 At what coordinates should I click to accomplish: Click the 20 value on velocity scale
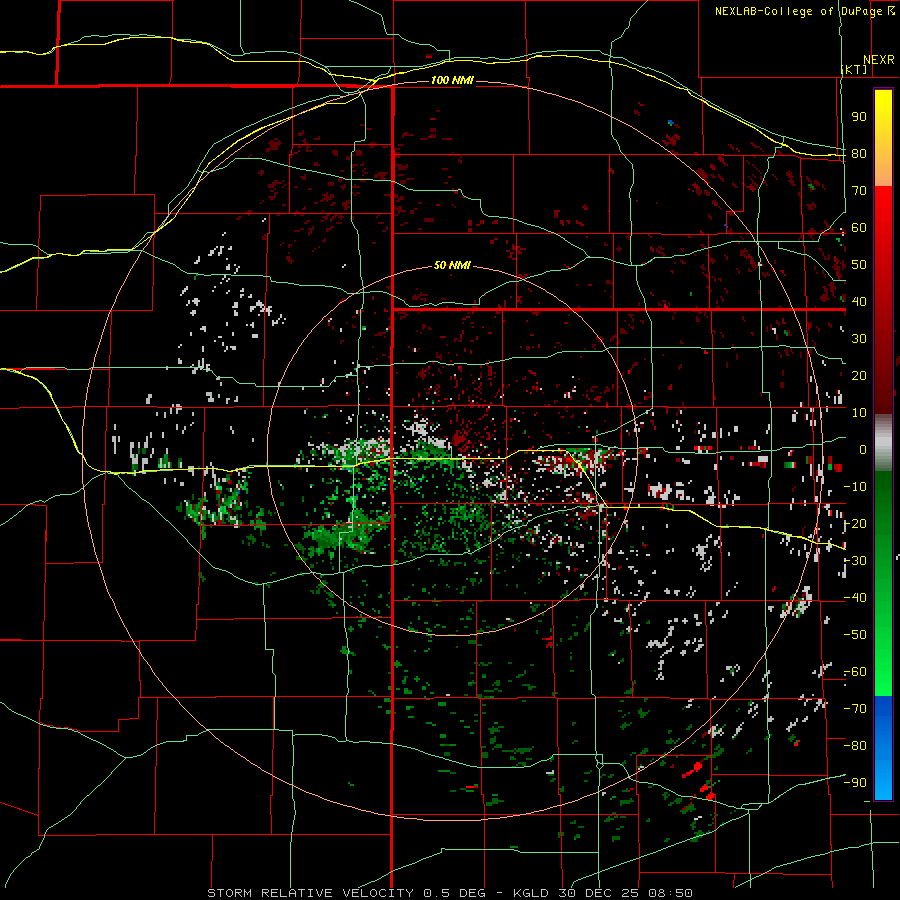(x=859, y=375)
